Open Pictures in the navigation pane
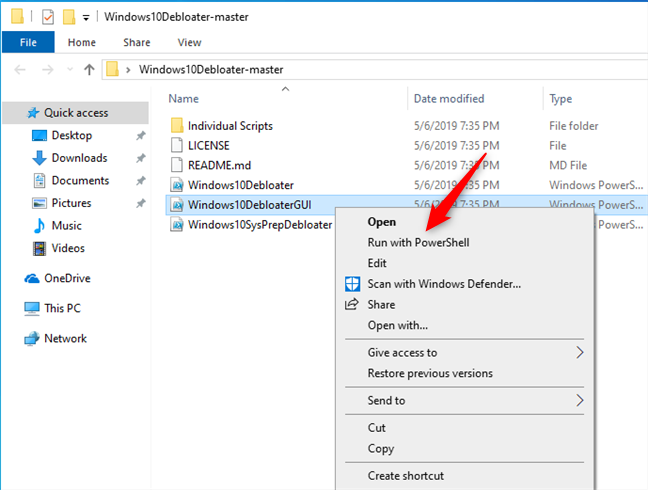This screenshot has height=490, width=648. tap(71, 203)
